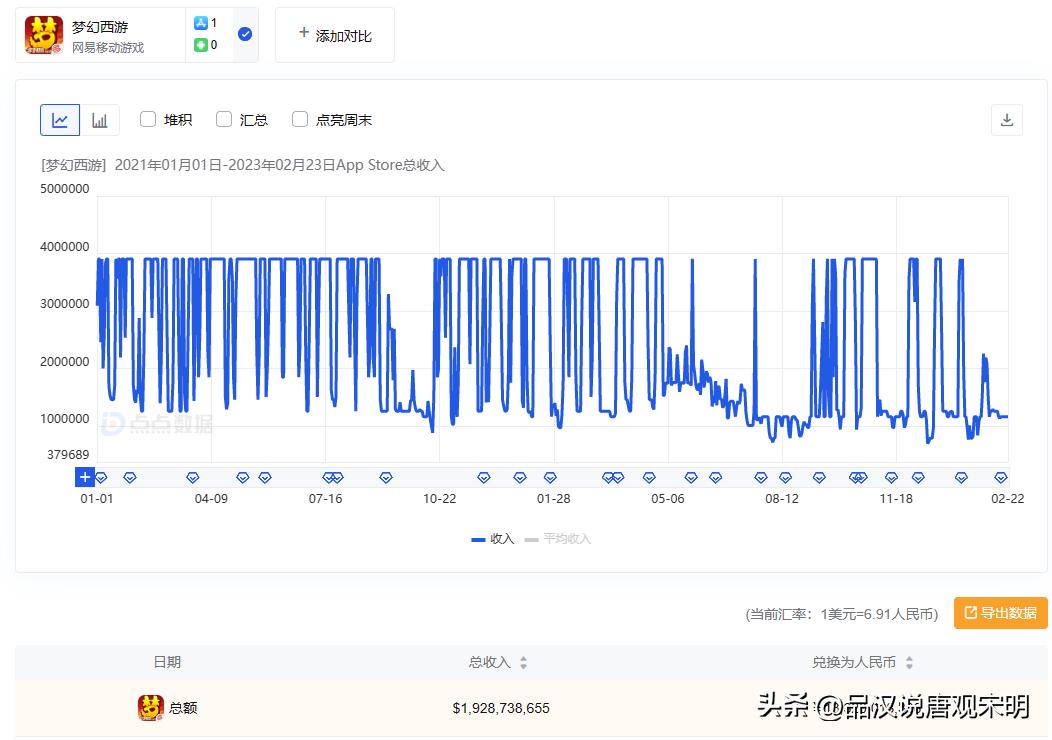The image size is (1052, 740).
Task: Click the 添加对比 comparison button
Action: pos(334,33)
